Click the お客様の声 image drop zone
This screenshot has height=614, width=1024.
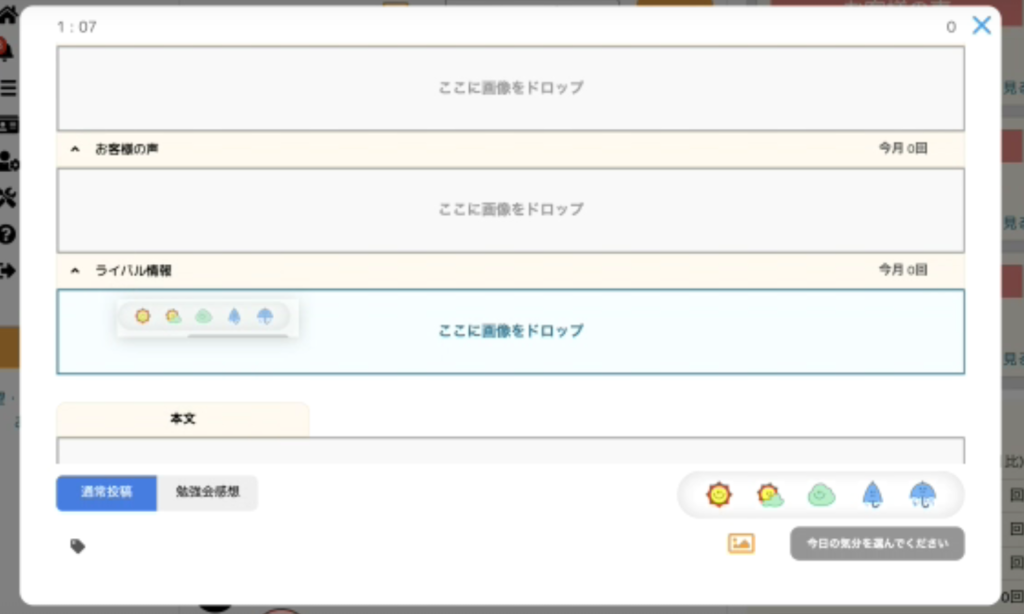tap(510, 210)
